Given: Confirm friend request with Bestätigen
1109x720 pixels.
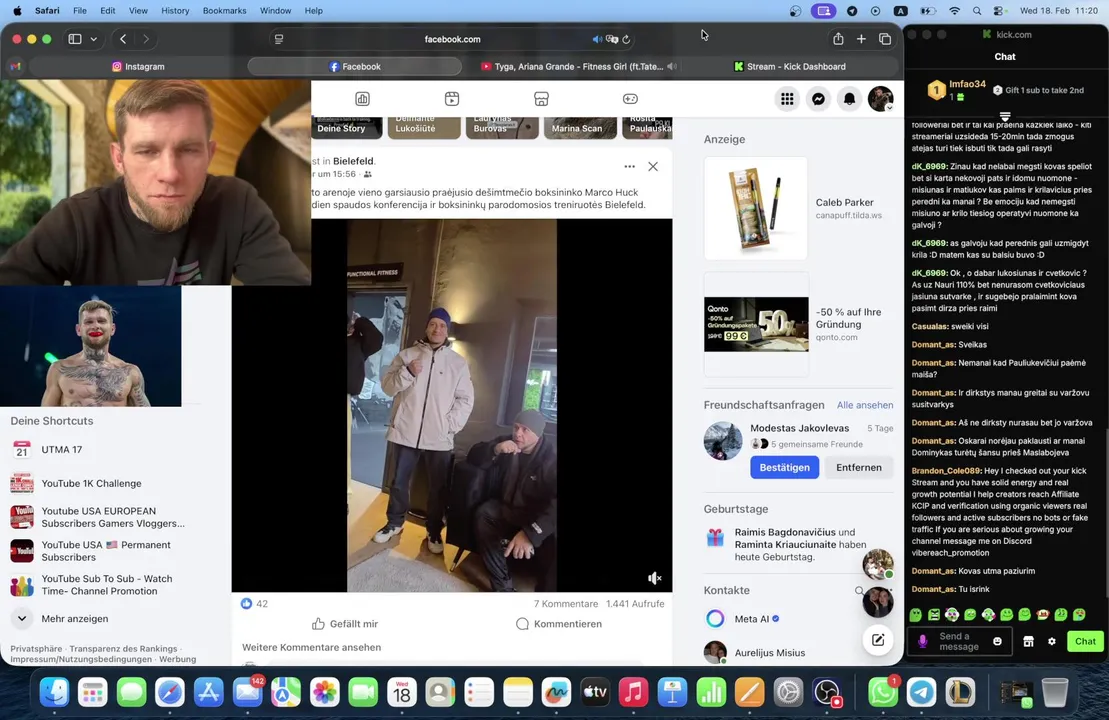Looking at the screenshot, I should coord(784,468).
